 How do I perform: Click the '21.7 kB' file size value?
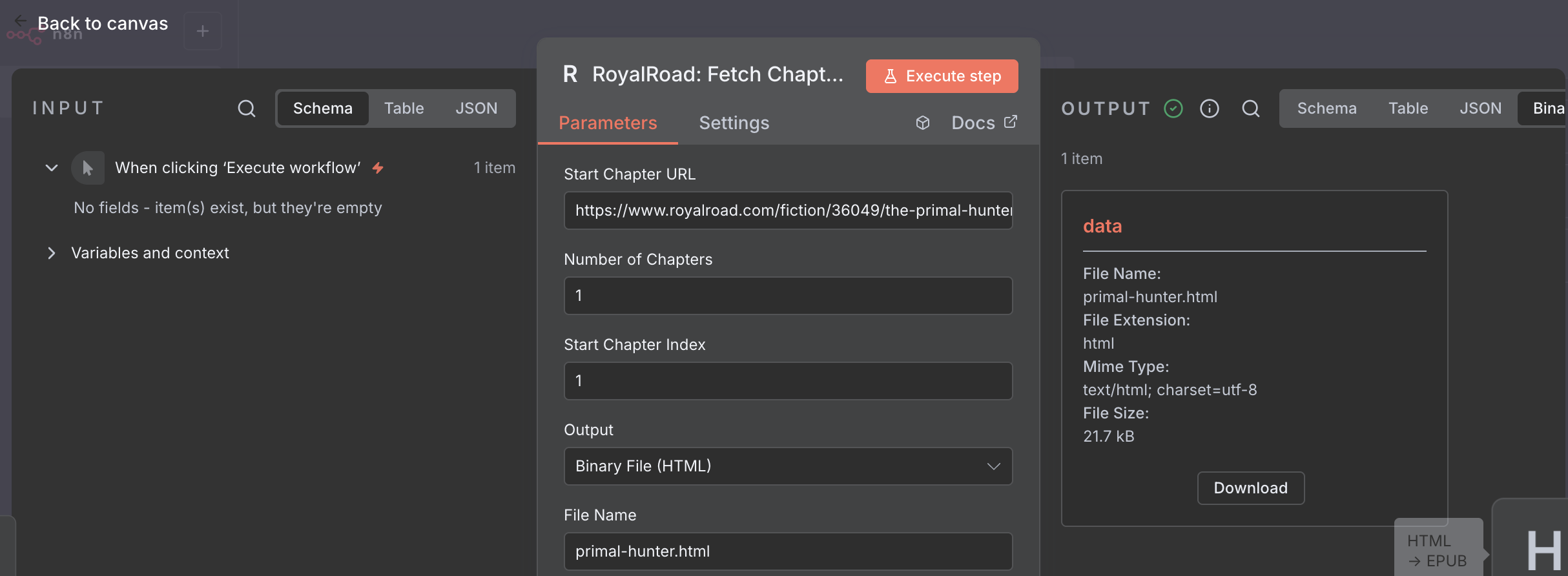(x=1109, y=437)
